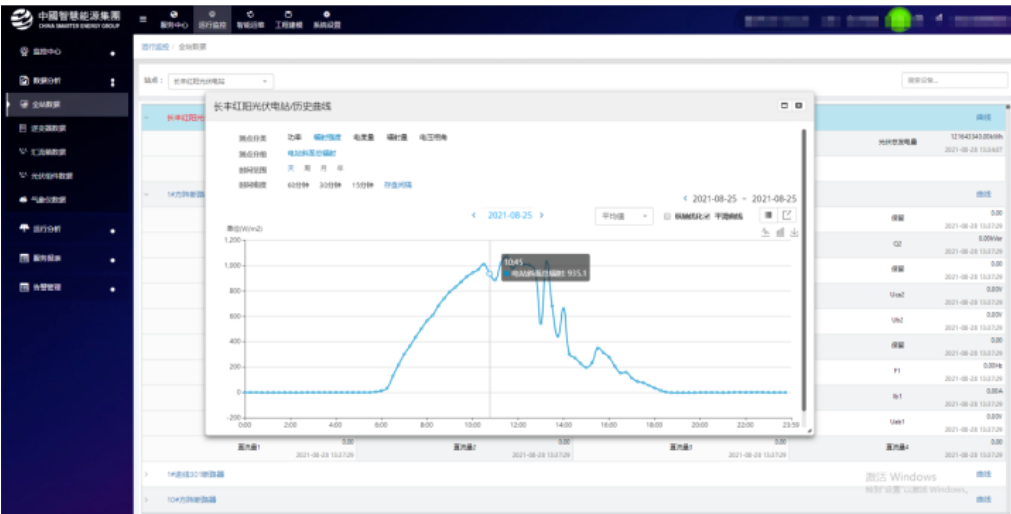Choose the 60分钟 time granularity
Viewport: 1011px width, 514px height.
298,185
